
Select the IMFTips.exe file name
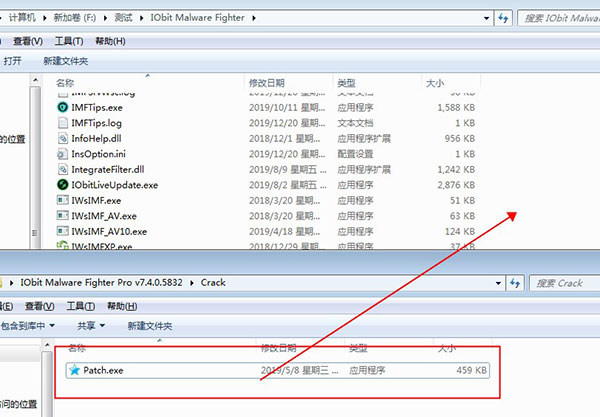(x=97, y=108)
